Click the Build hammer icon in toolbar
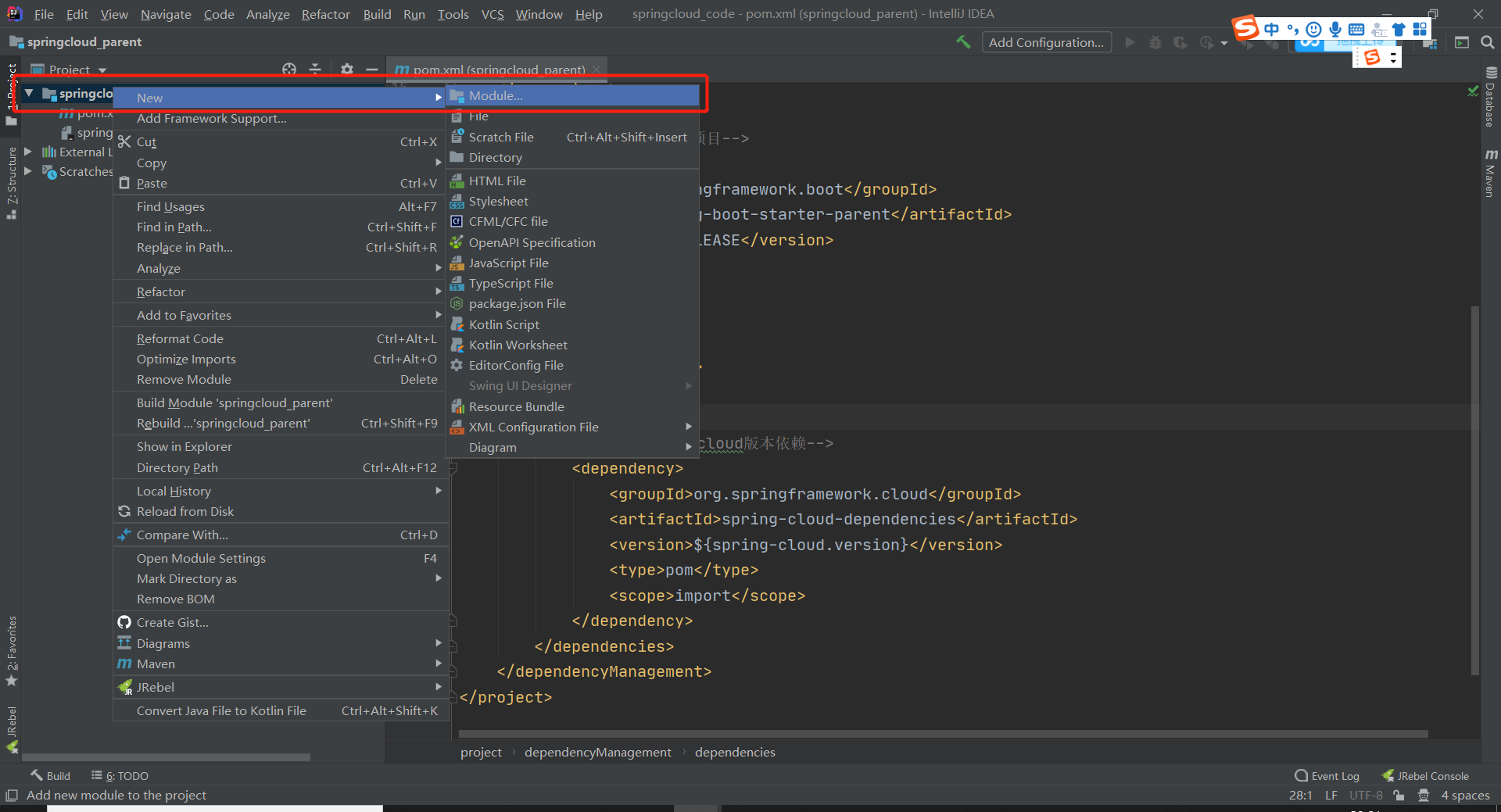The width and height of the screenshot is (1501, 812). click(x=963, y=42)
